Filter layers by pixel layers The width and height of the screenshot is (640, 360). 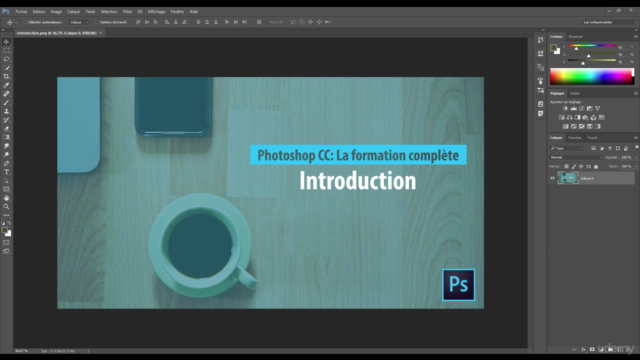pos(593,148)
